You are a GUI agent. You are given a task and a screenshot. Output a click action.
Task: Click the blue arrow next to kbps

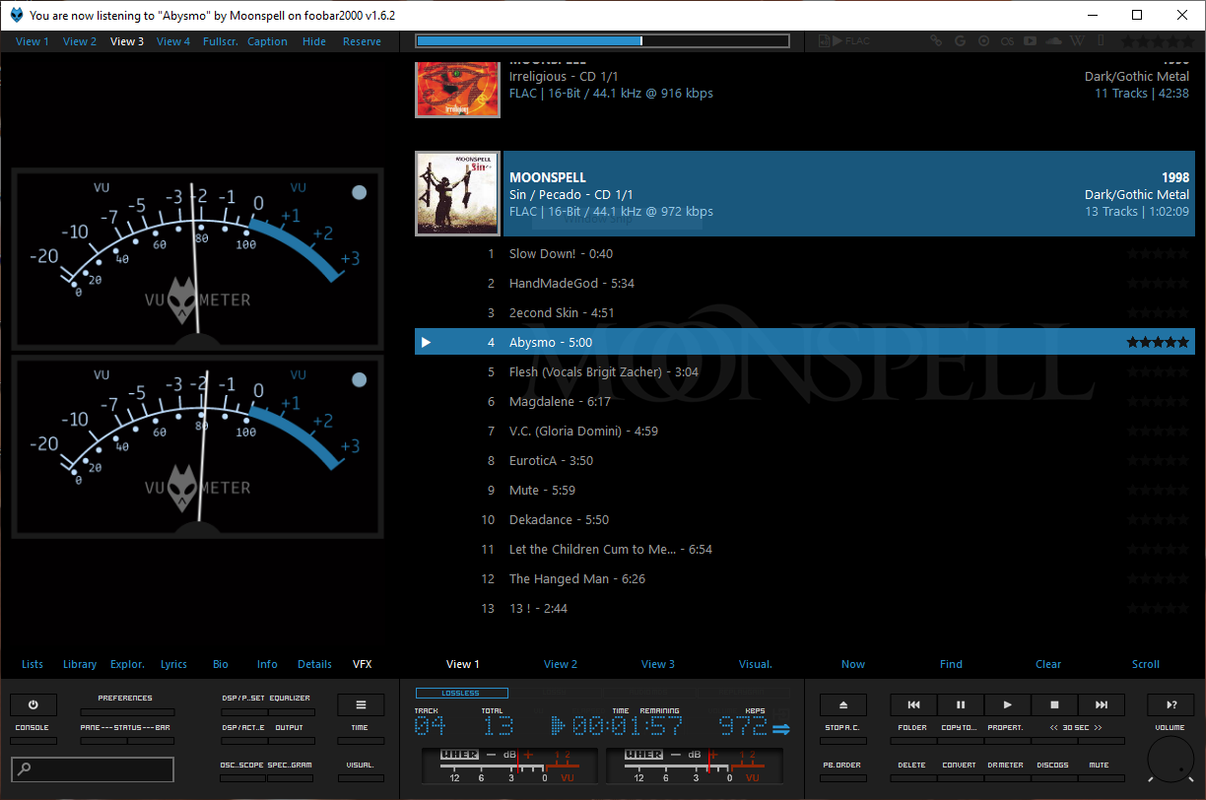[x=781, y=729]
